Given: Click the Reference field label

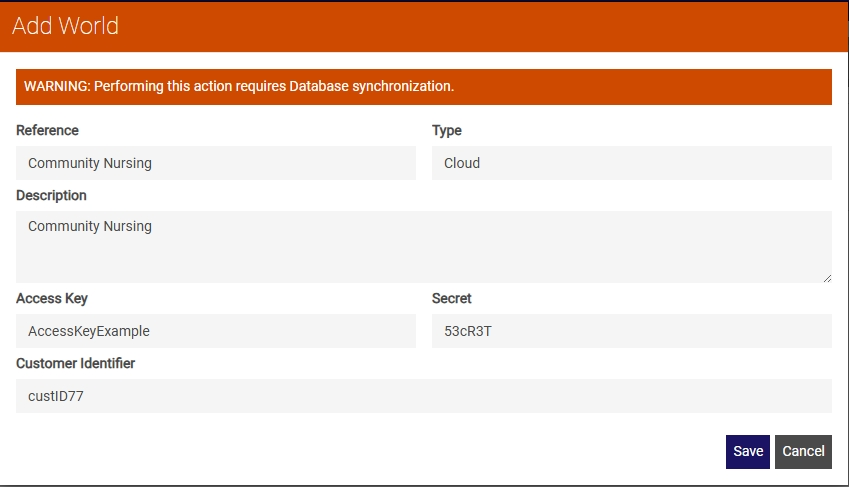Looking at the screenshot, I should click(47, 131).
